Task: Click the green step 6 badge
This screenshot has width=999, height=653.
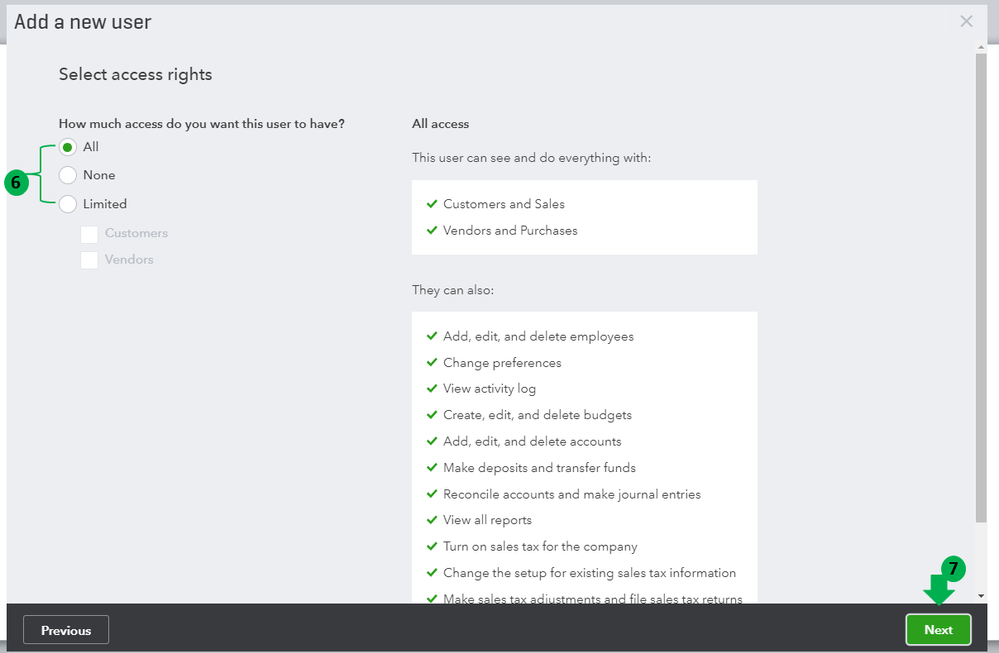Action: (x=15, y=182)
